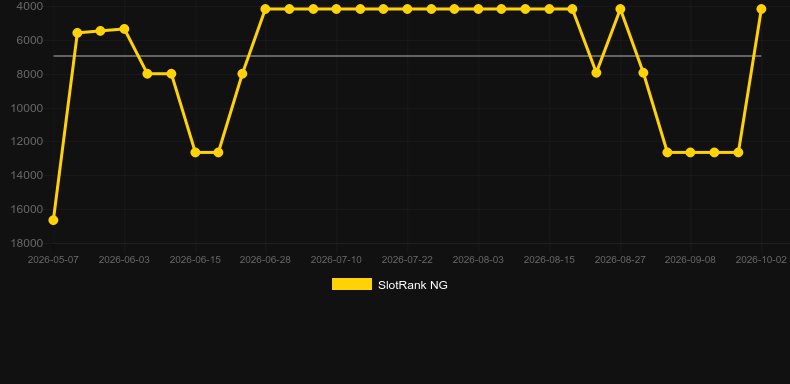Select the last data point at 2026-10-02

click(761, 9)
